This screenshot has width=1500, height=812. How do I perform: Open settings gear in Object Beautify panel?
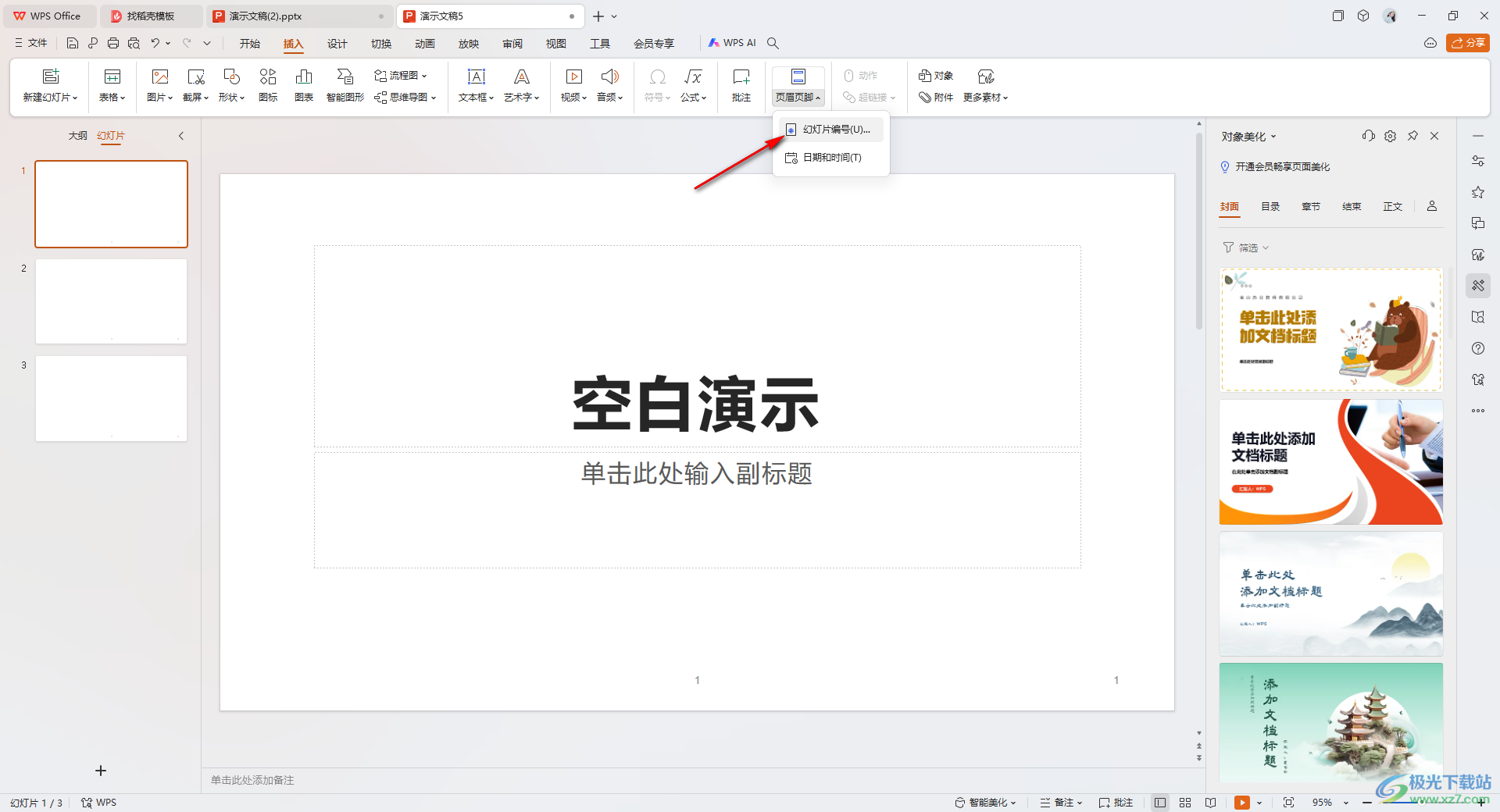click(x=1391, y=136)
